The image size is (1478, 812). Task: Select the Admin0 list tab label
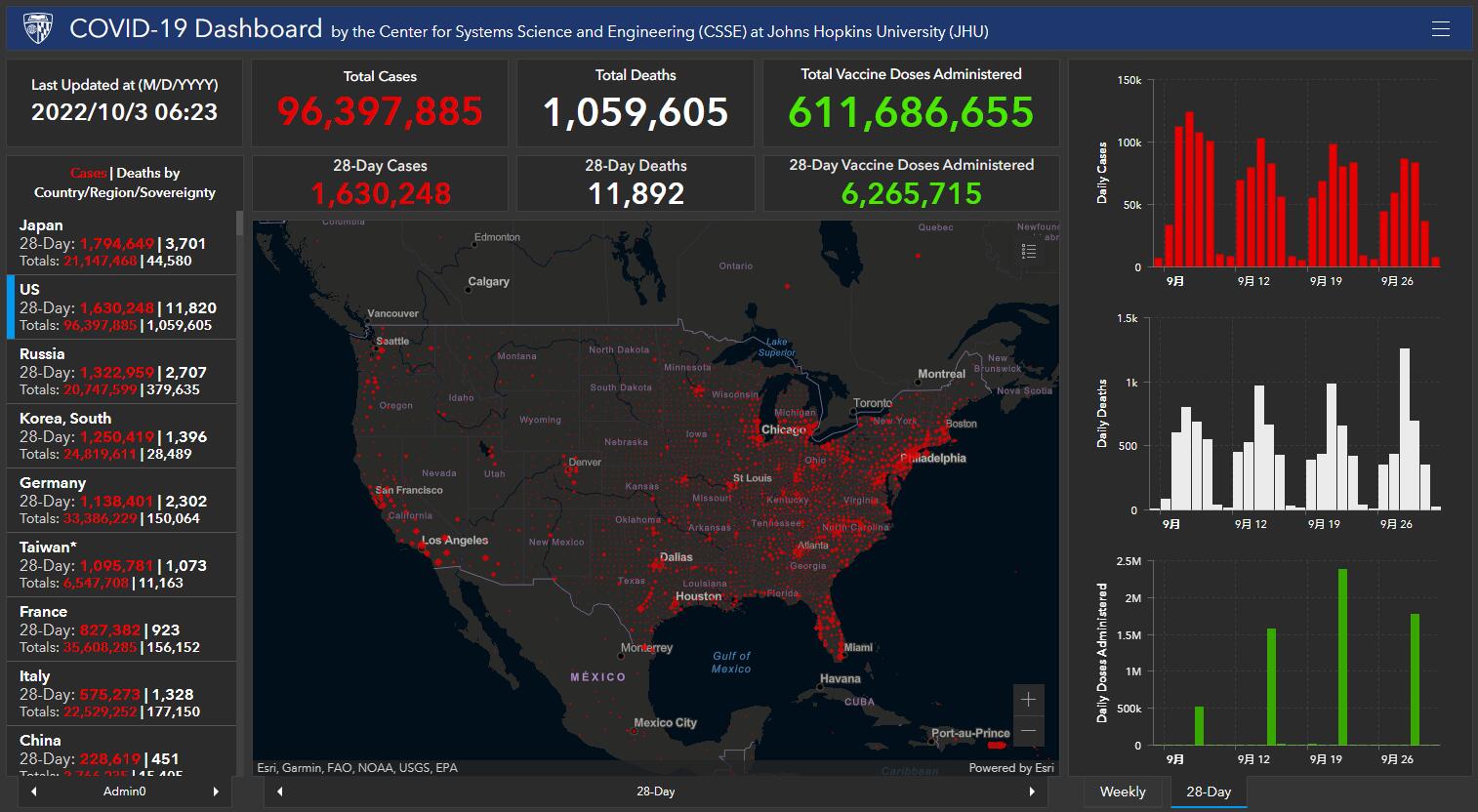(x=125, y=792)
